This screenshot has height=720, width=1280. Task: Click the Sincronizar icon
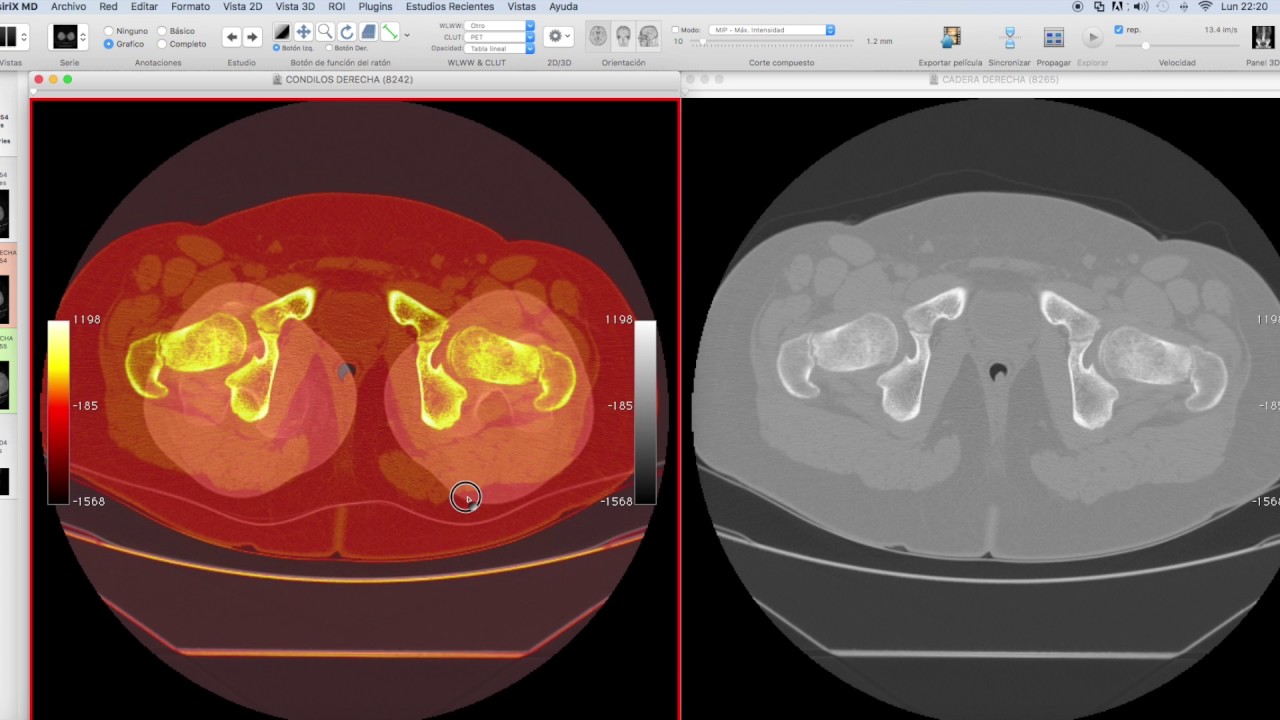(1009, 37)
